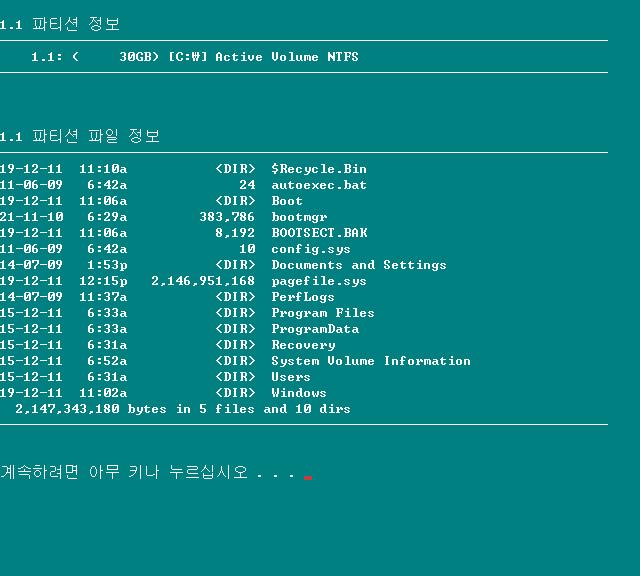Click the 6:52a time of System Volume Information
This screenshot has width=640, height=576.
coord(107,361)
